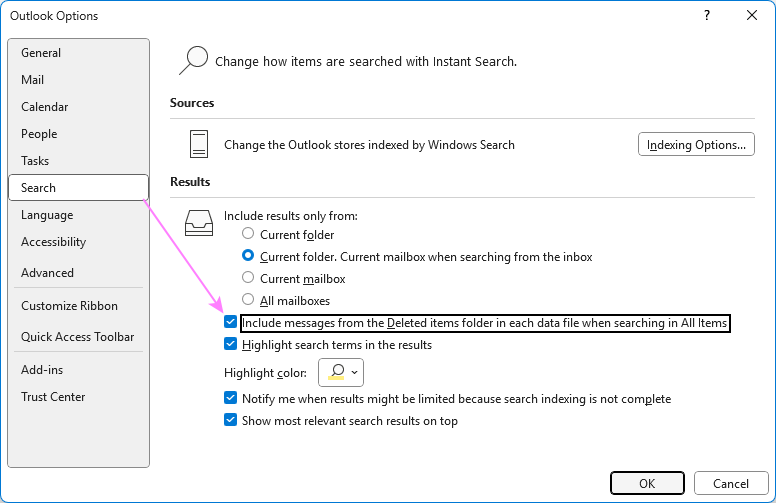Select the Tasks category

click(x=78, y=161)
